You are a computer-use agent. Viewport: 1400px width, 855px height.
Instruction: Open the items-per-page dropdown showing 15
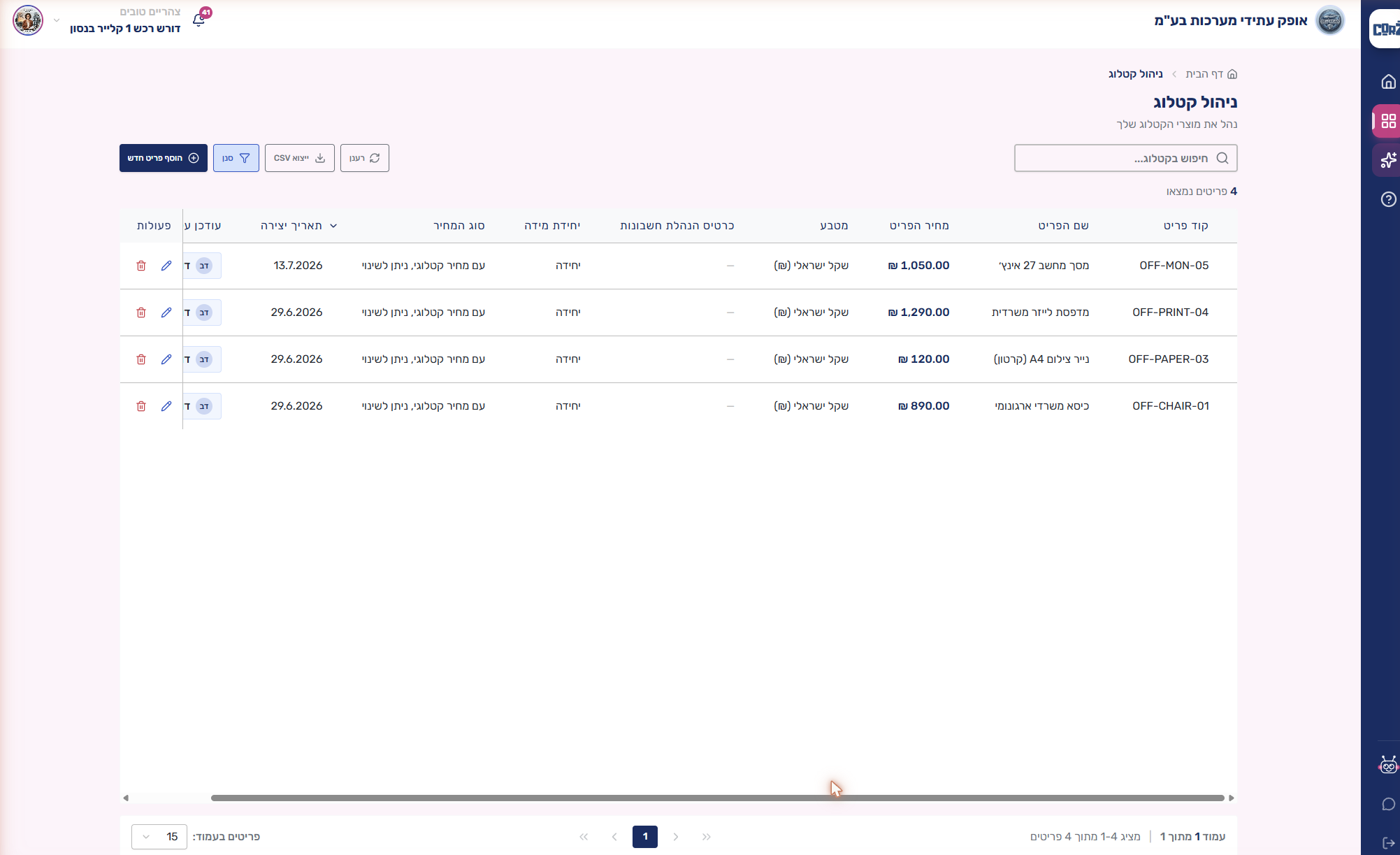[x=159, y=837]
